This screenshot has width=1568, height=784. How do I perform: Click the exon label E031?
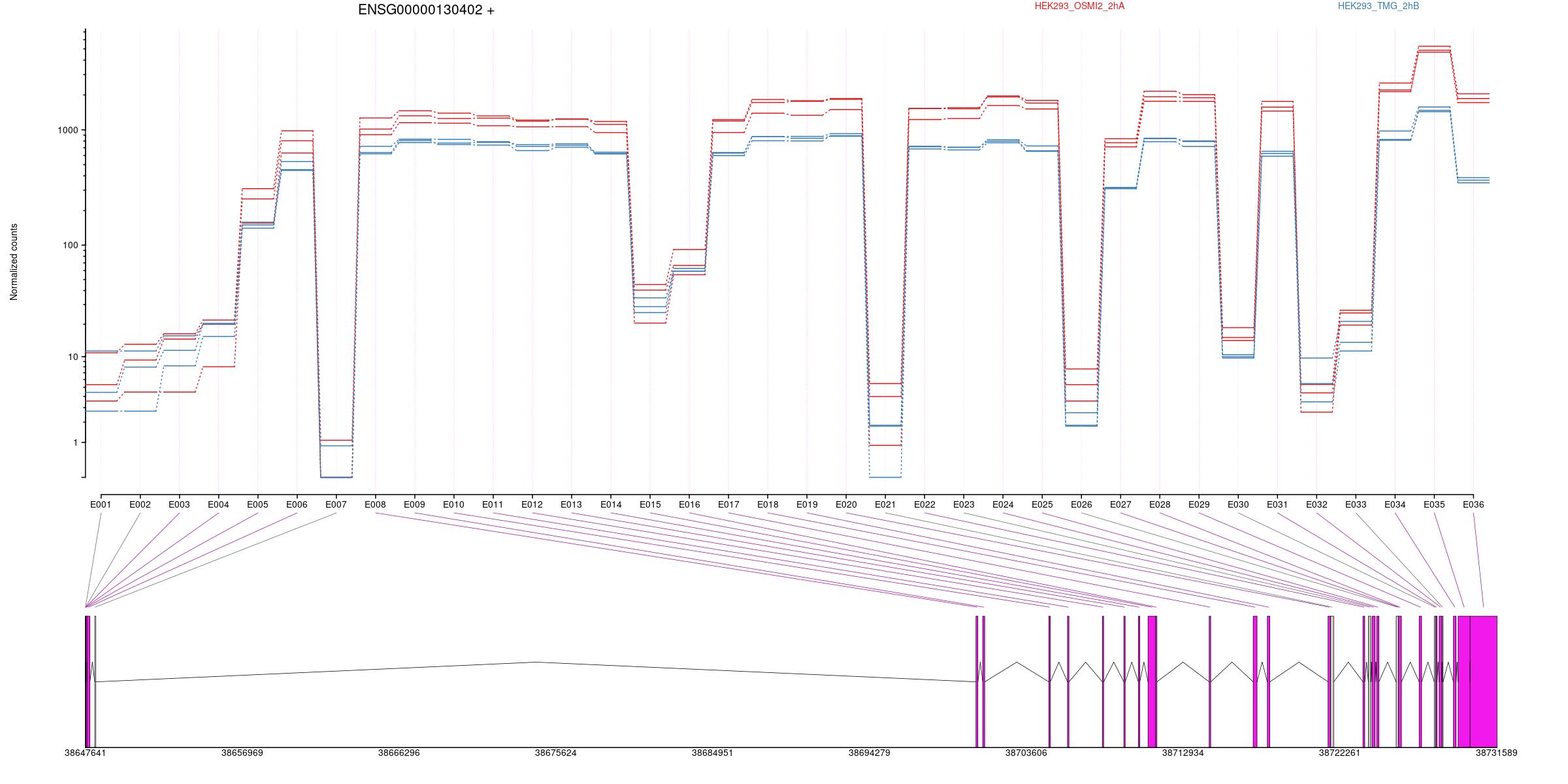point(1277,504)
